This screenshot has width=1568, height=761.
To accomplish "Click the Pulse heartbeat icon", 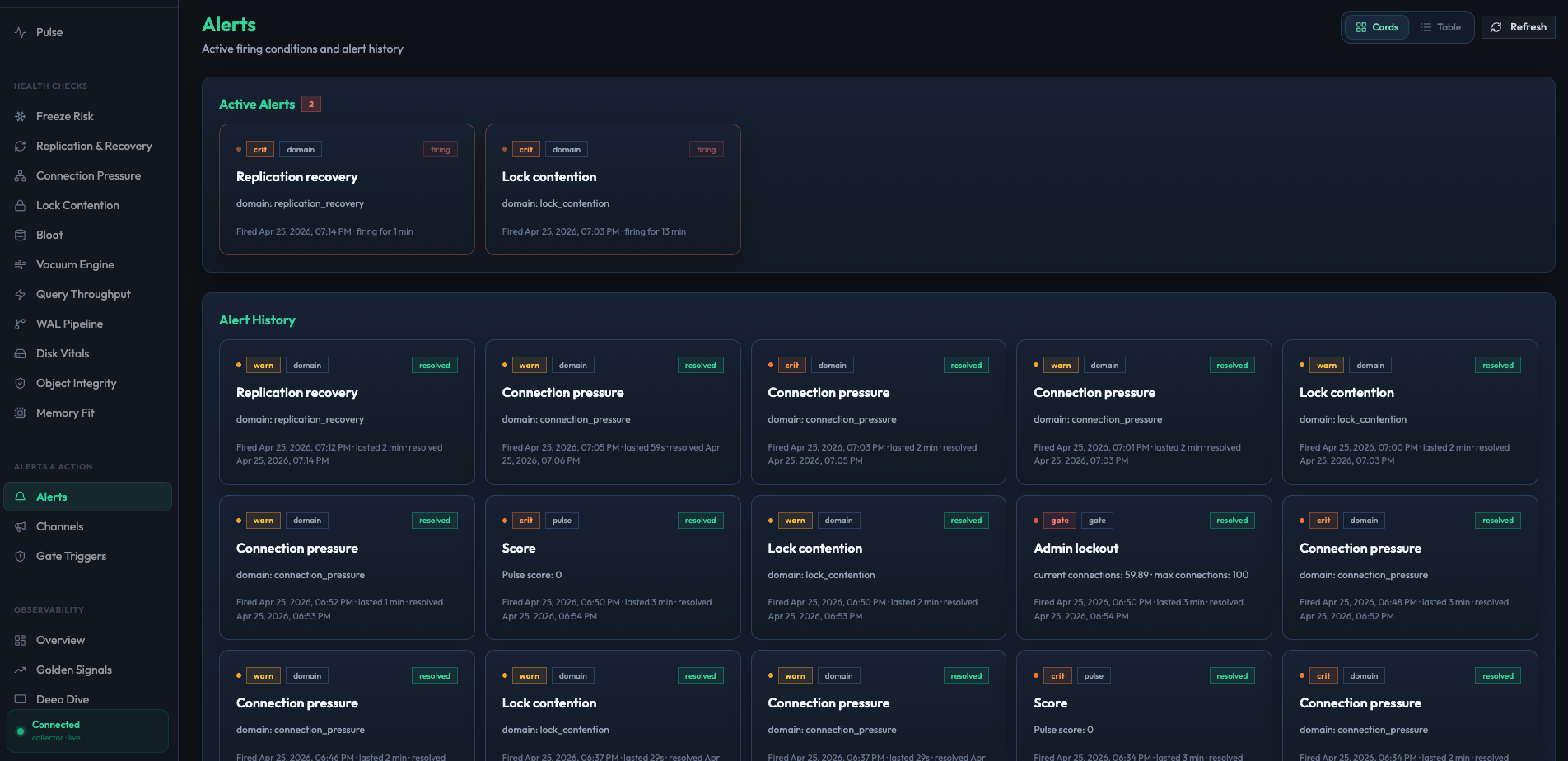I will pos(21,32).
